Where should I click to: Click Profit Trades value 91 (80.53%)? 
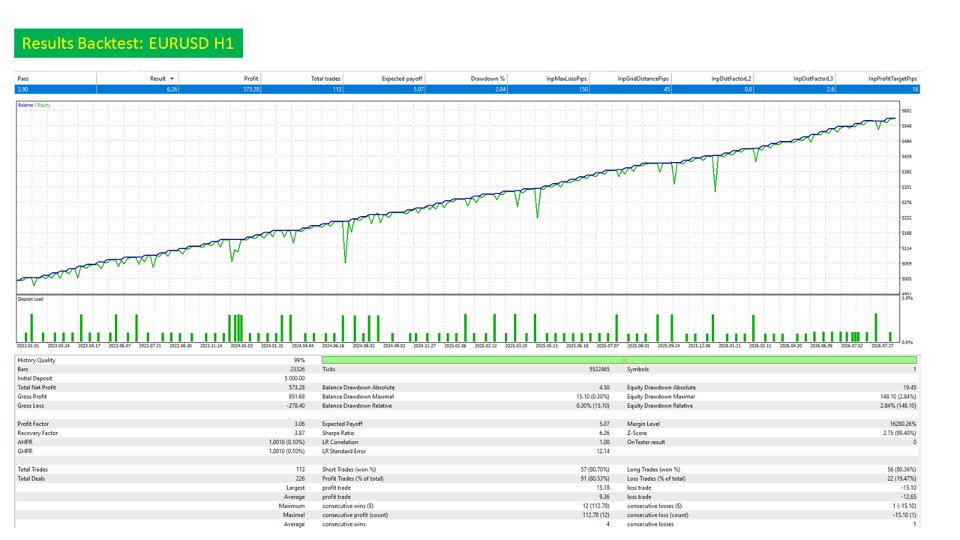pos(594,479)
